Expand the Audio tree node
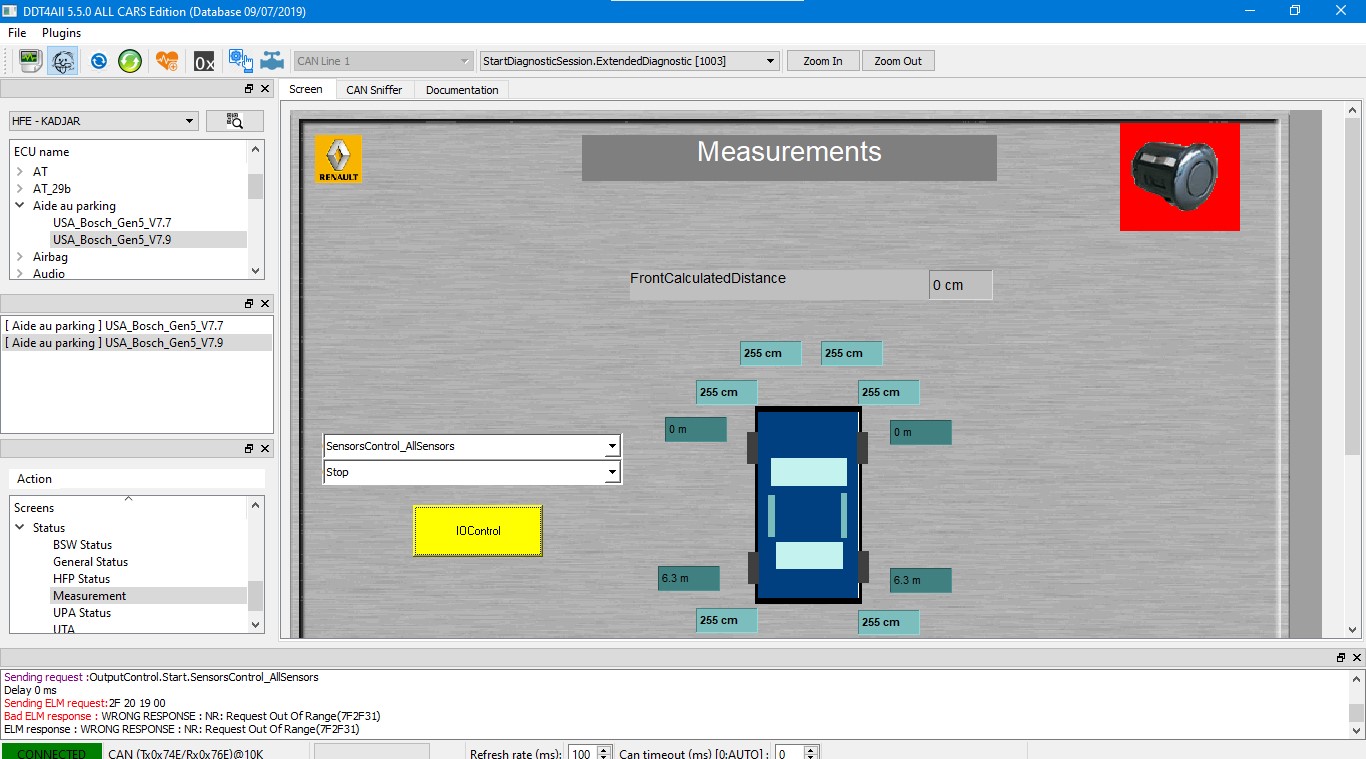This screenshot has width=1366, height=759. (x=20, y=274)
